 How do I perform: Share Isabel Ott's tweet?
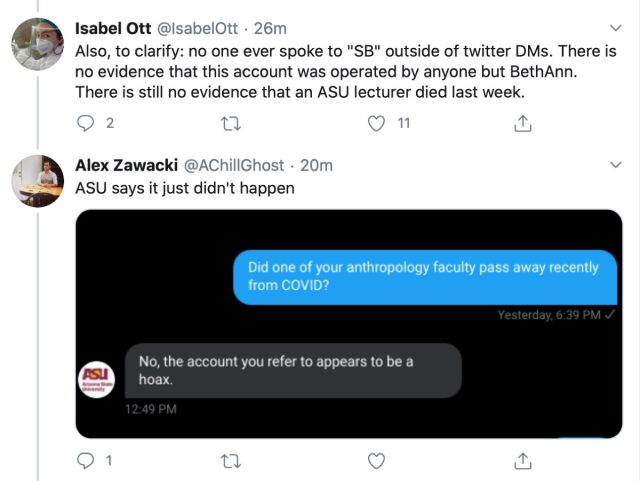point(521,124)
